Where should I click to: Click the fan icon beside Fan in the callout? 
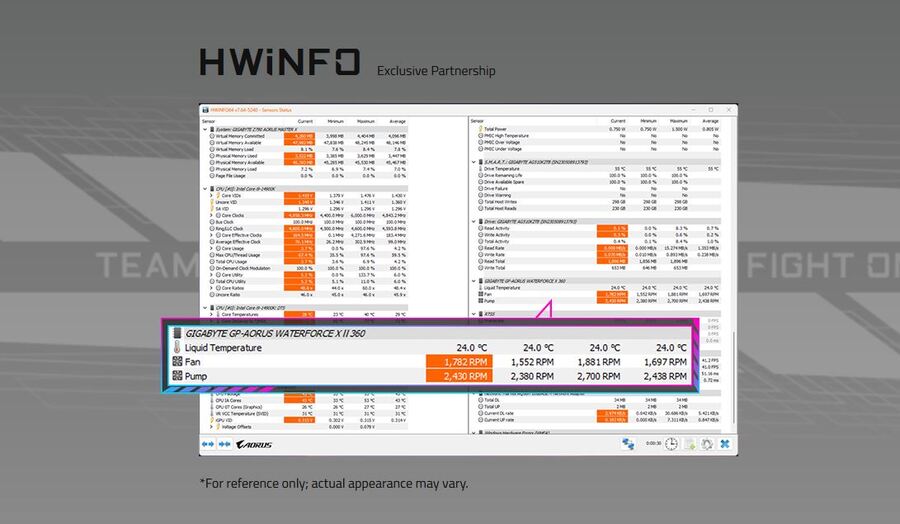[x=177, y=362]
